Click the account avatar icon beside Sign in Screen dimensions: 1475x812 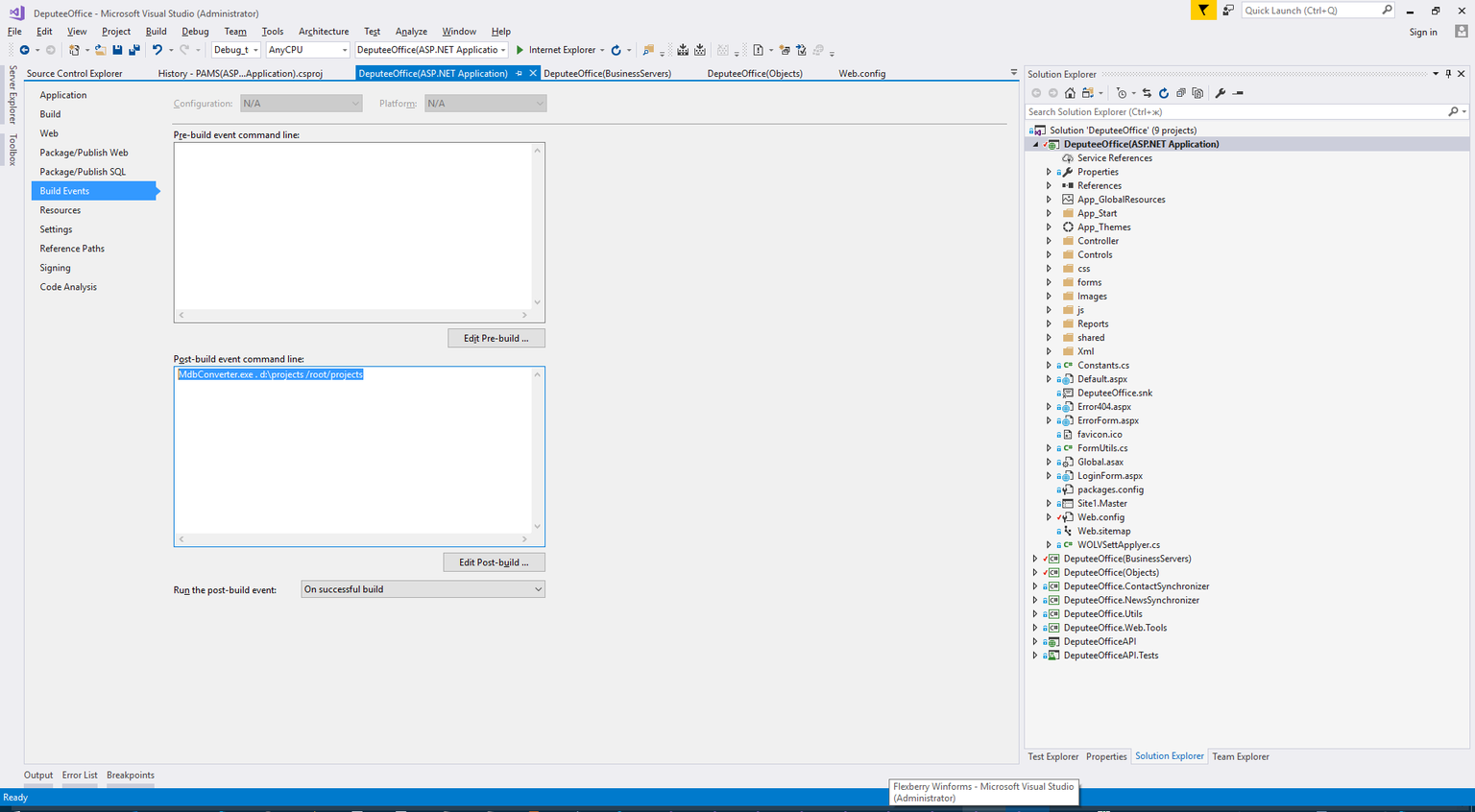[x=1462, y=31]
